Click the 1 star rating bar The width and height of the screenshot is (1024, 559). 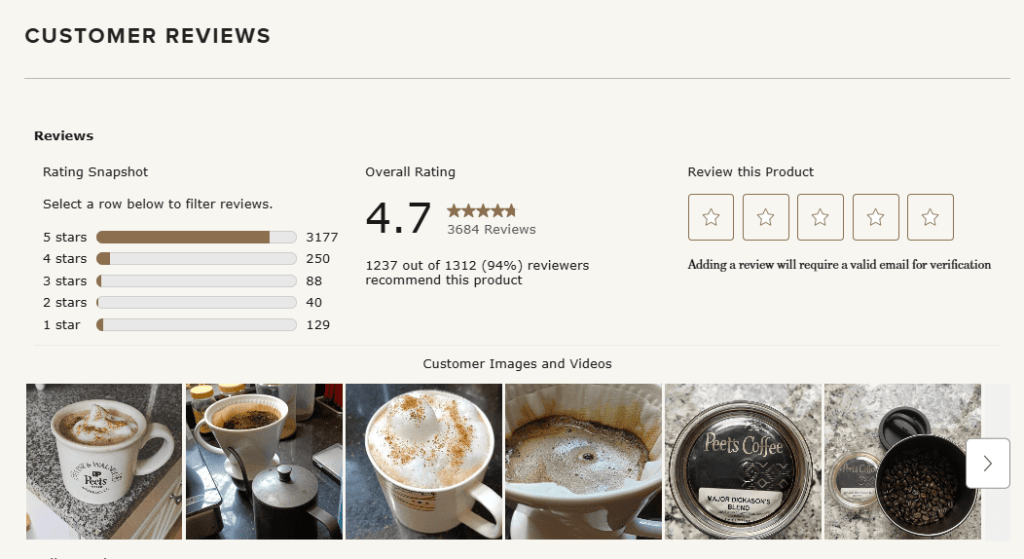(x=197, y=325)
